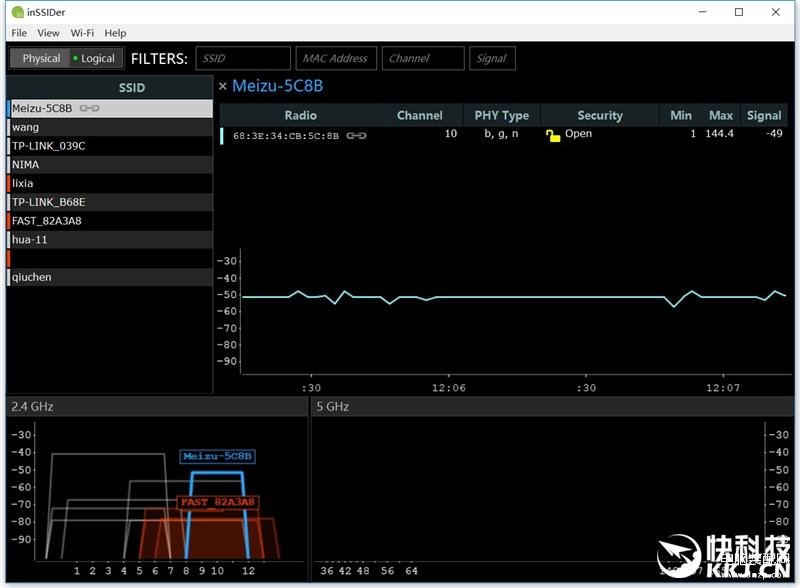
Task: Close the Meizu-5C8B detail view with X
Action: [x=222, y=86]
